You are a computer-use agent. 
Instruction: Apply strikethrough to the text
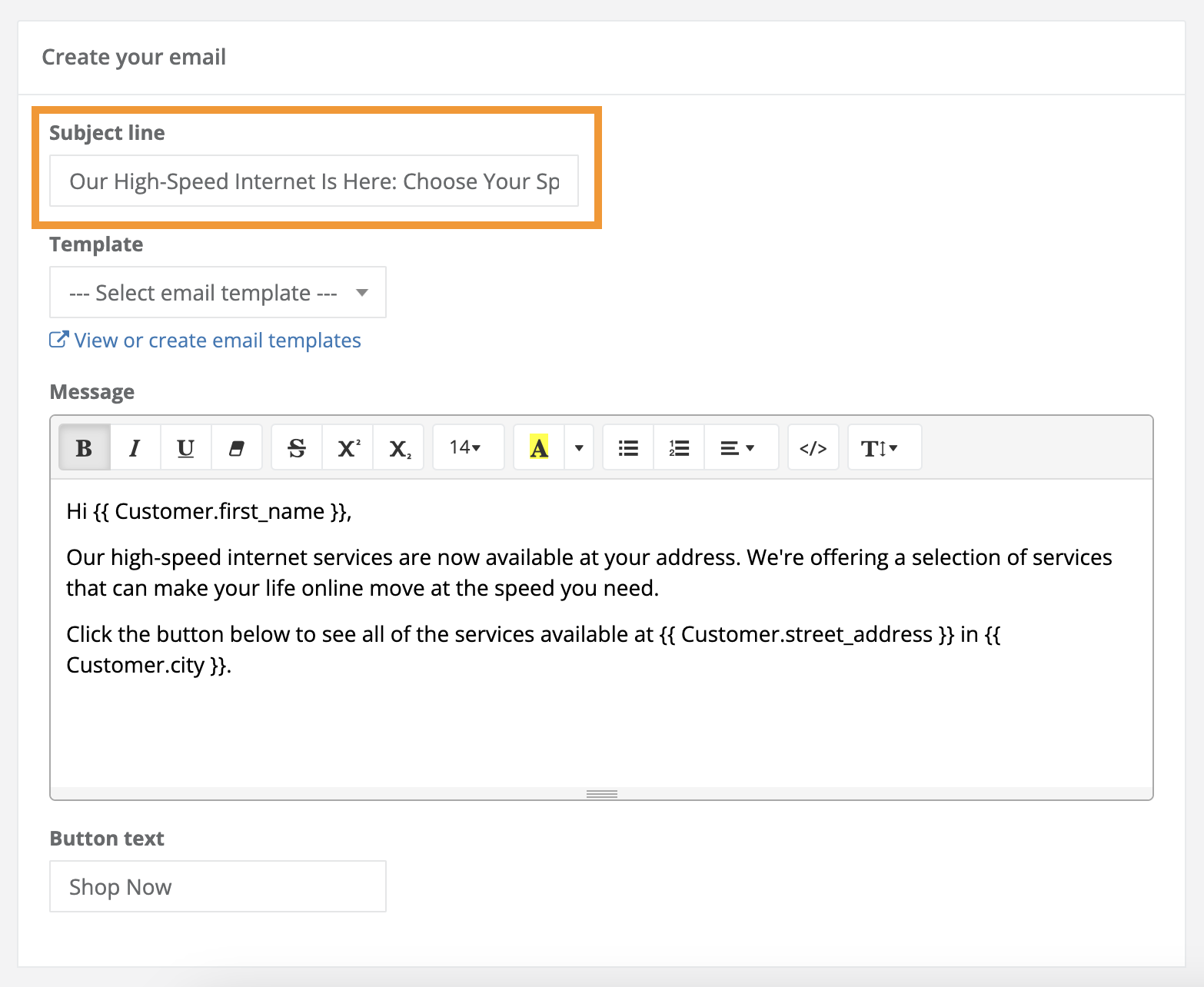point(297,447)
